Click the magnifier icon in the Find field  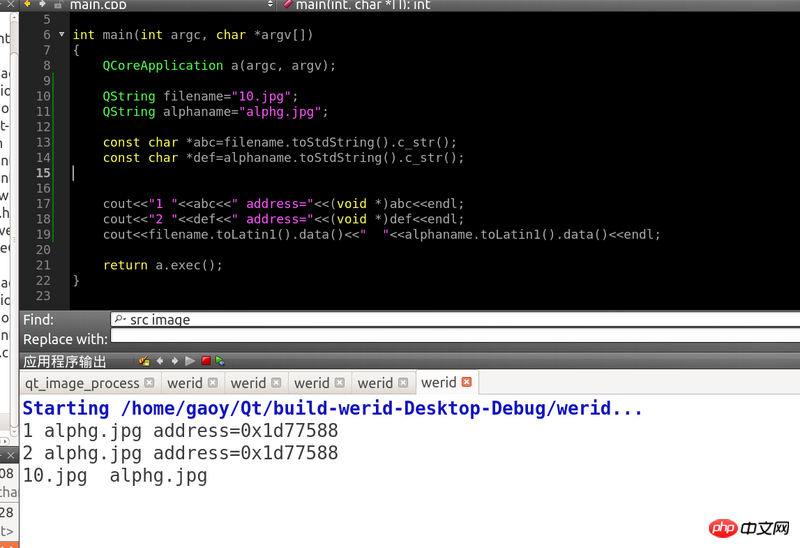pyautogui.click(x=120, y=320)
